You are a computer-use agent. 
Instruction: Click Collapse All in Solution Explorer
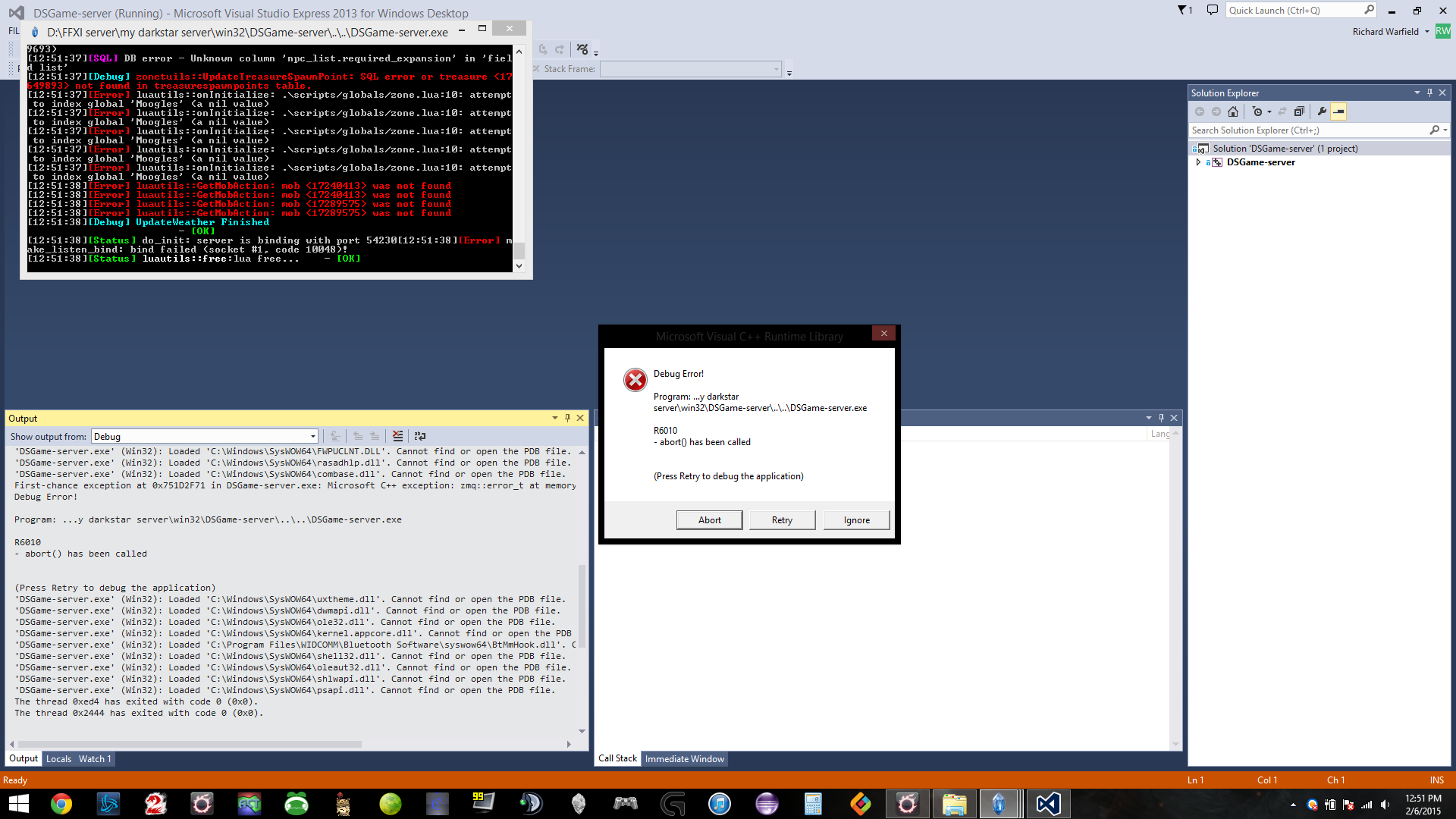[x=1299, y=111]
